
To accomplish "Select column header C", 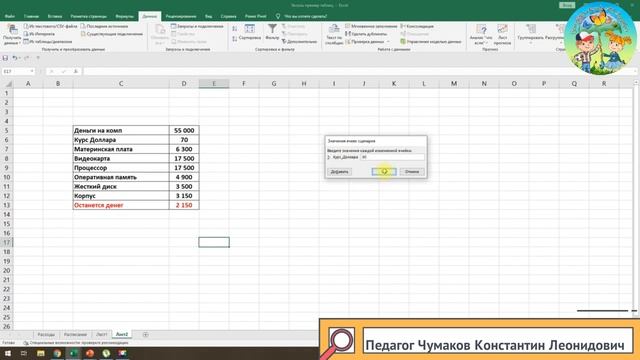I will [x=121, y=84].
